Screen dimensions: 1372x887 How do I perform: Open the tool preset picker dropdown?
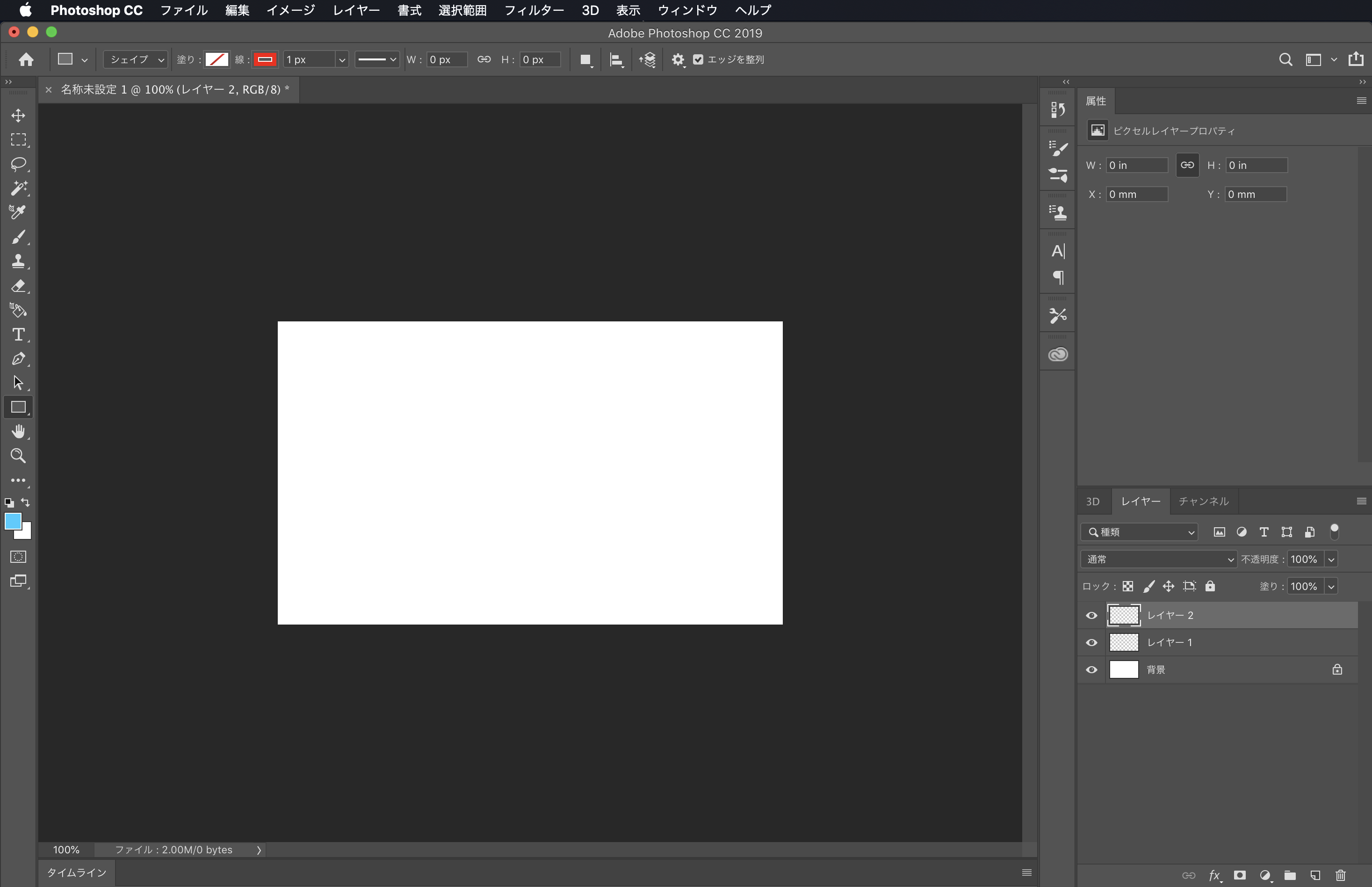pyautogui.click(x=72, y=59)
